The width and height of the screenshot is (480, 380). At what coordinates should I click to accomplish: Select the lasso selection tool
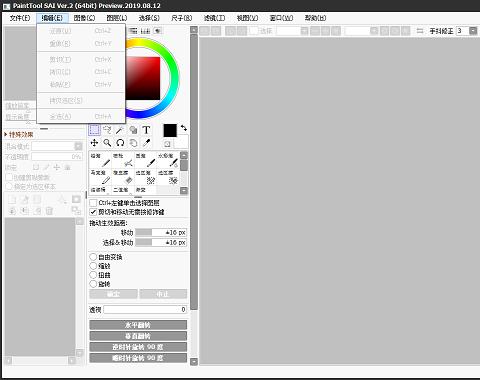(107, 130)
